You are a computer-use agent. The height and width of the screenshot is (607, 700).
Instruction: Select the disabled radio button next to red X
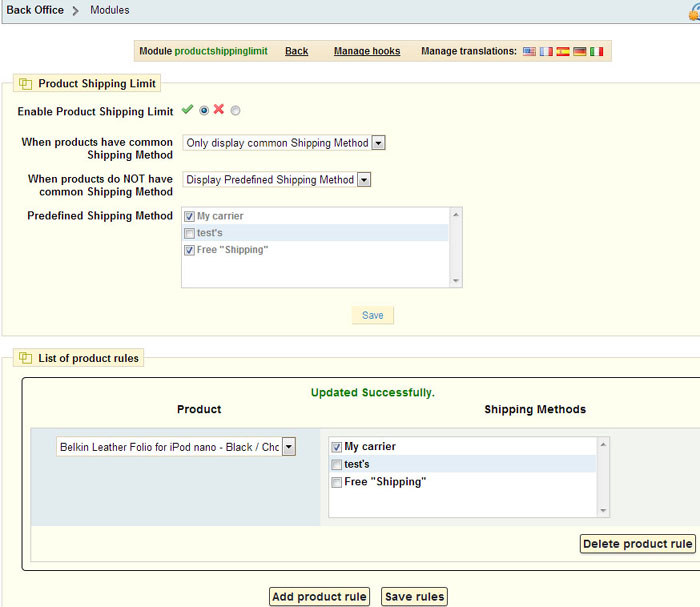coord(236,111)
